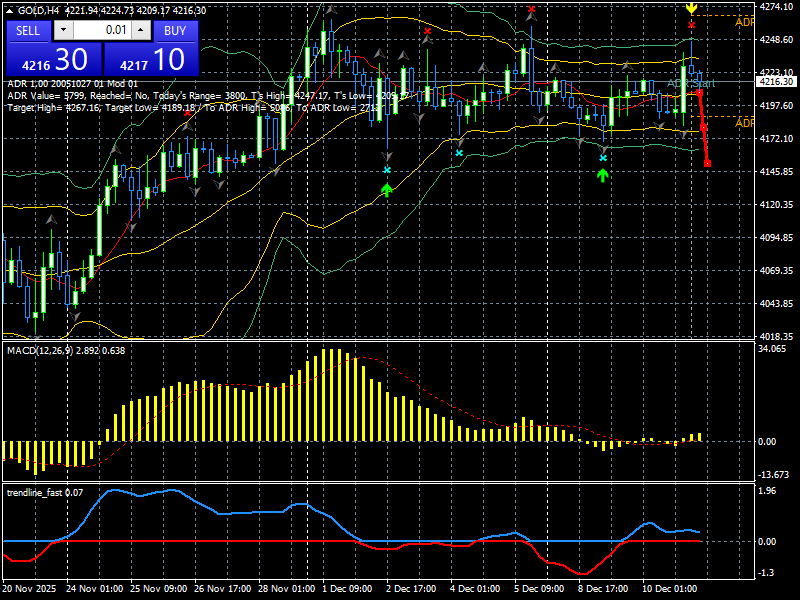This screenshot has height=600, width=800.
Task: Click current price label 4216.30
Action: [777, 82]
